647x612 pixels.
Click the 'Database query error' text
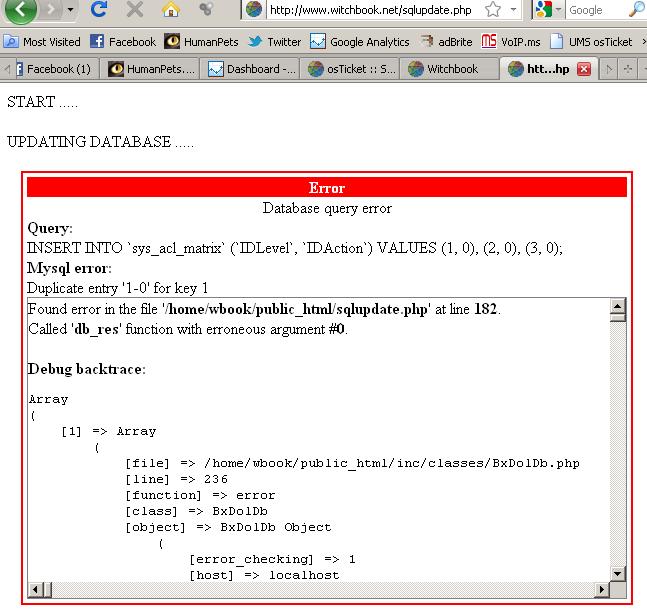327,208
